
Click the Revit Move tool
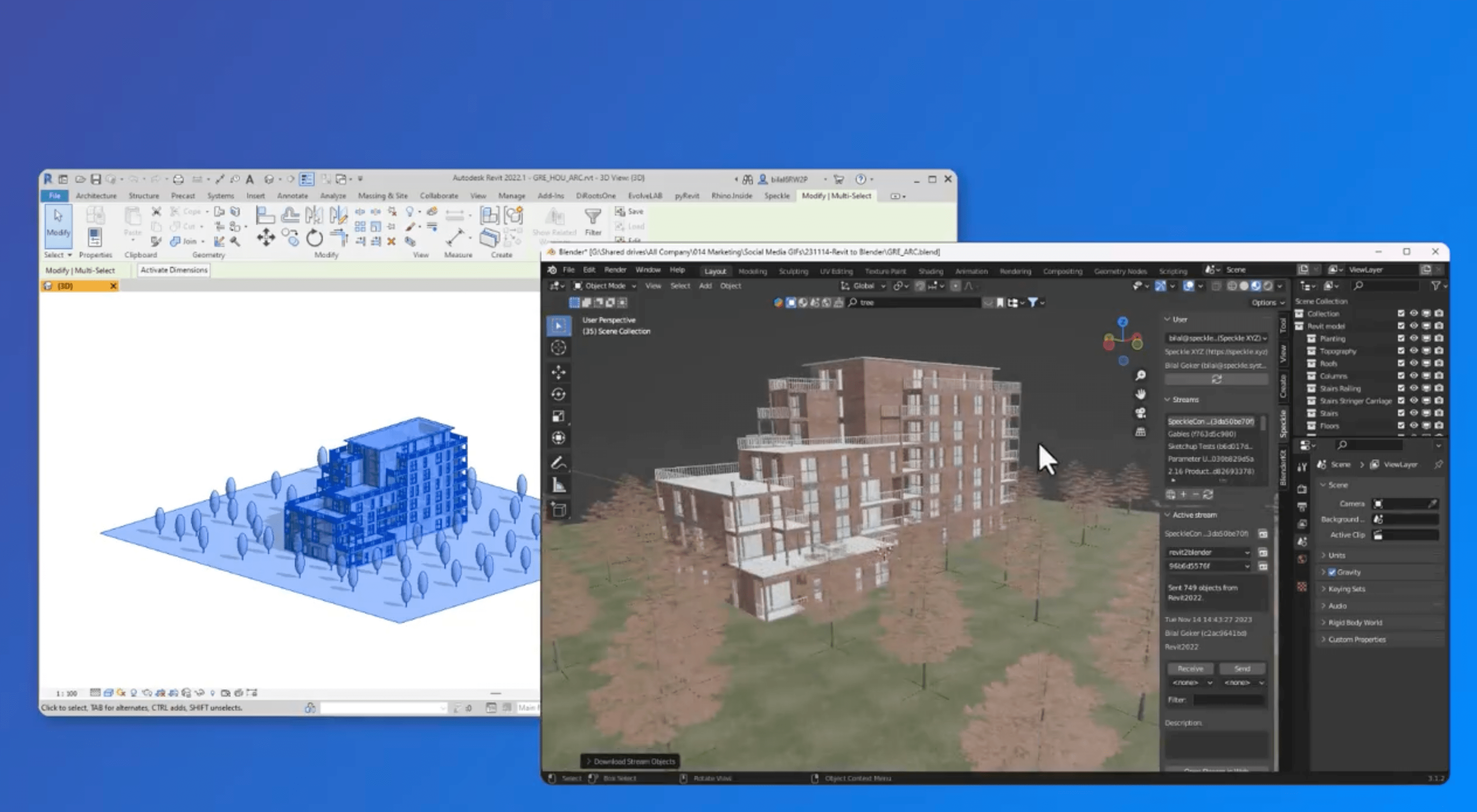pos(265,237)
